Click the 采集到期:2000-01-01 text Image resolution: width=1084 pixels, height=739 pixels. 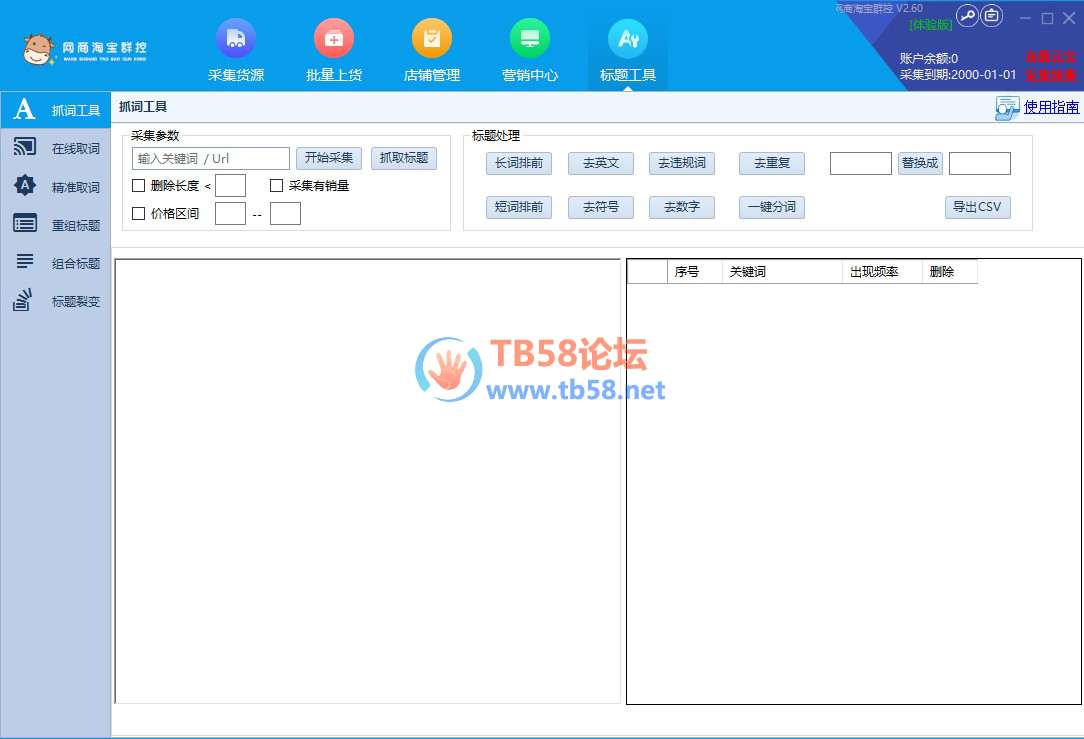(957, 75)
